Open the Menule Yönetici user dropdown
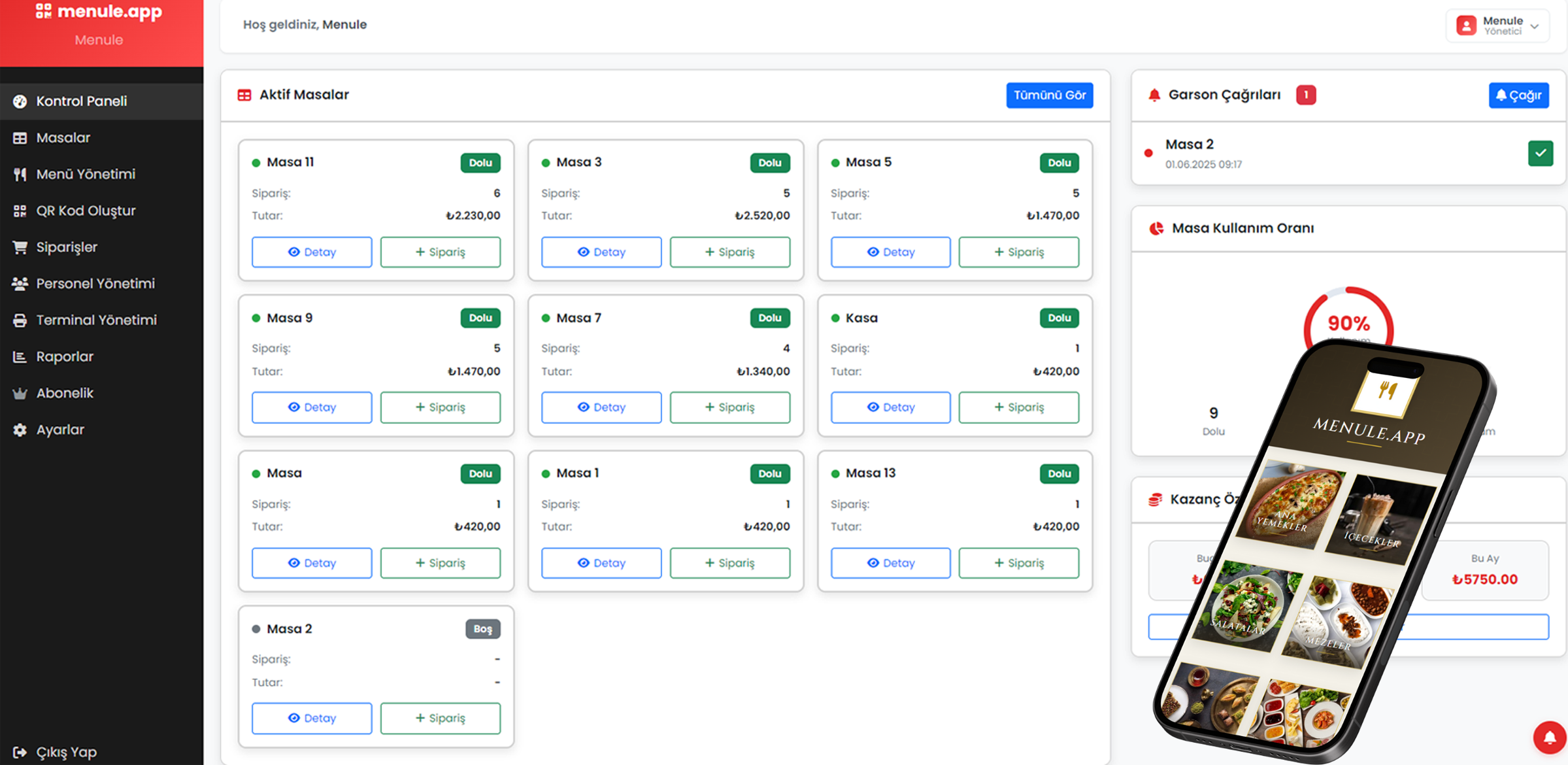 pos(1497,25)
